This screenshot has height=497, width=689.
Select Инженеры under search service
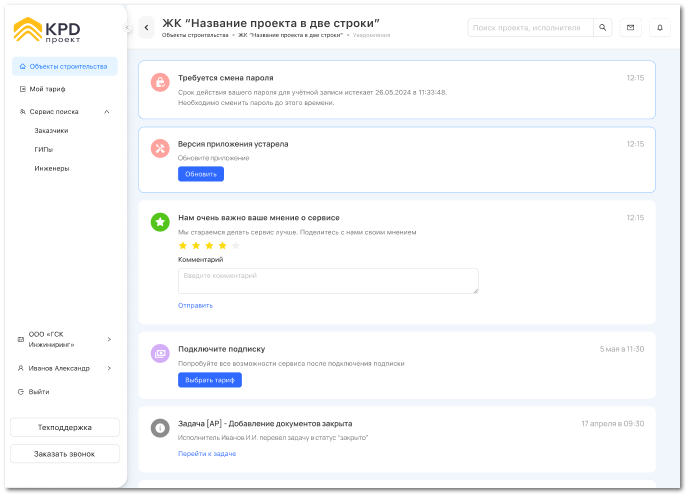click(x=52, y=169)
